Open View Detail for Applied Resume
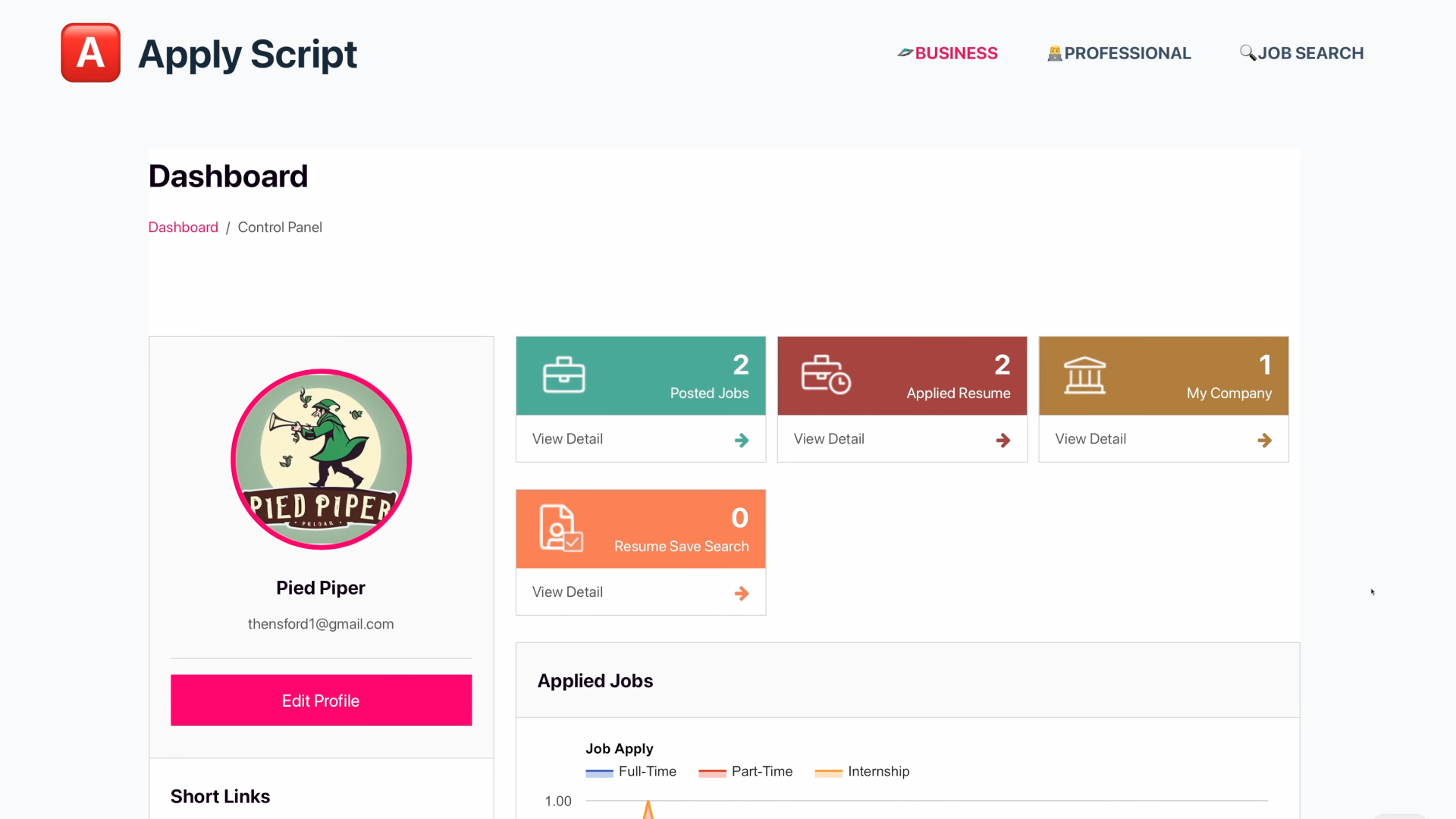Viewport: 1456px width, 819px height. point(829,439)
